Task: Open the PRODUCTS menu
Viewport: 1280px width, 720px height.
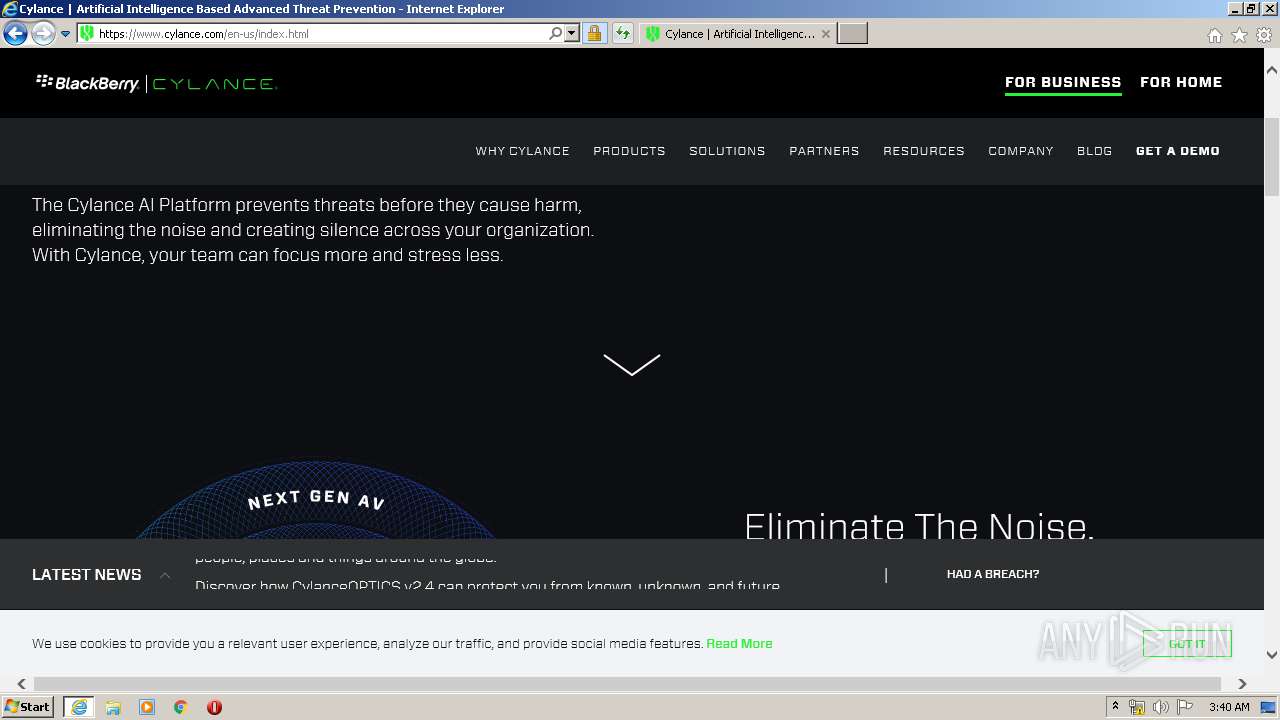Action: [629, 151]
